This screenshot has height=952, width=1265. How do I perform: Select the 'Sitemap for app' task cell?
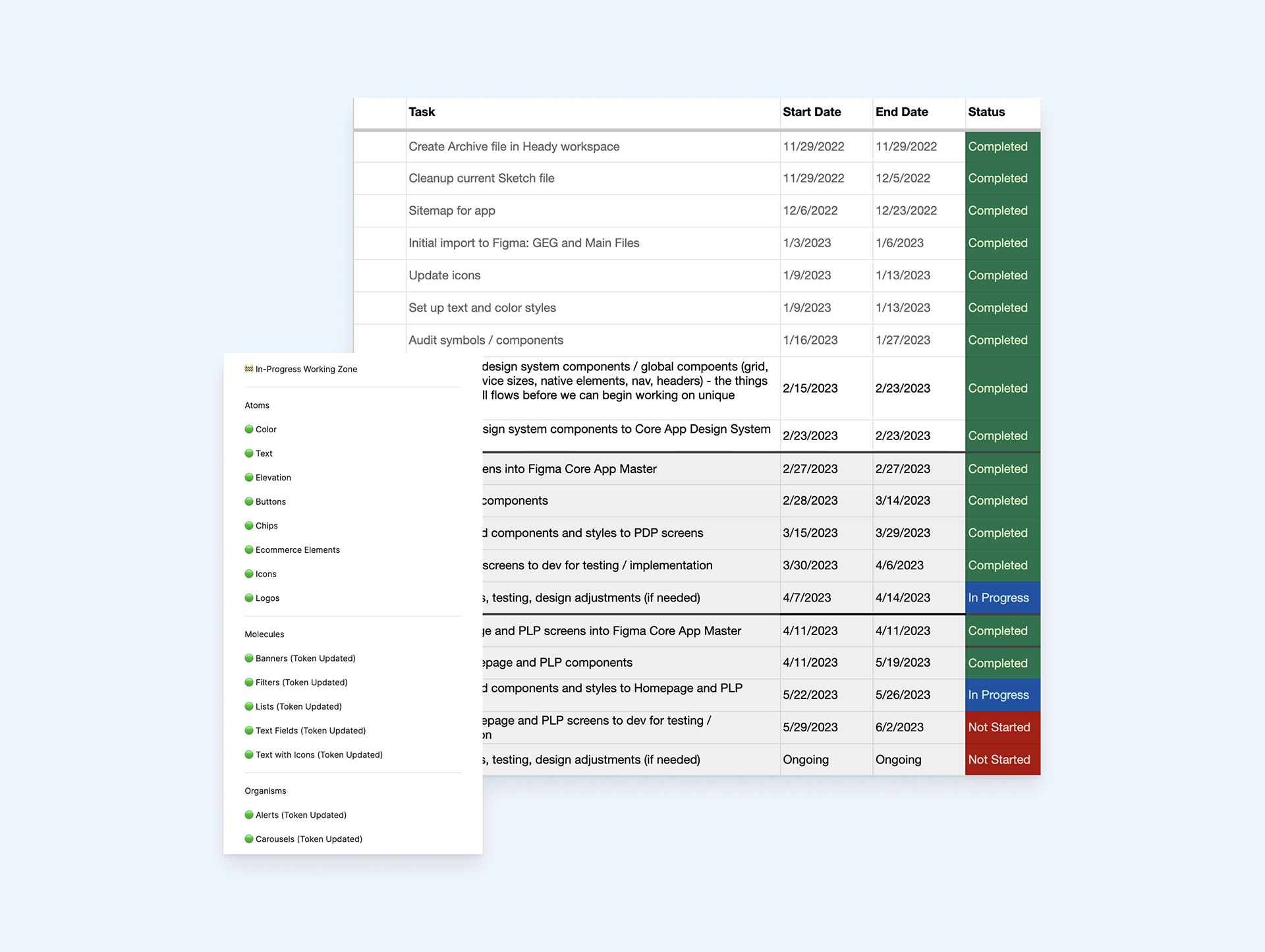point(593,211)
